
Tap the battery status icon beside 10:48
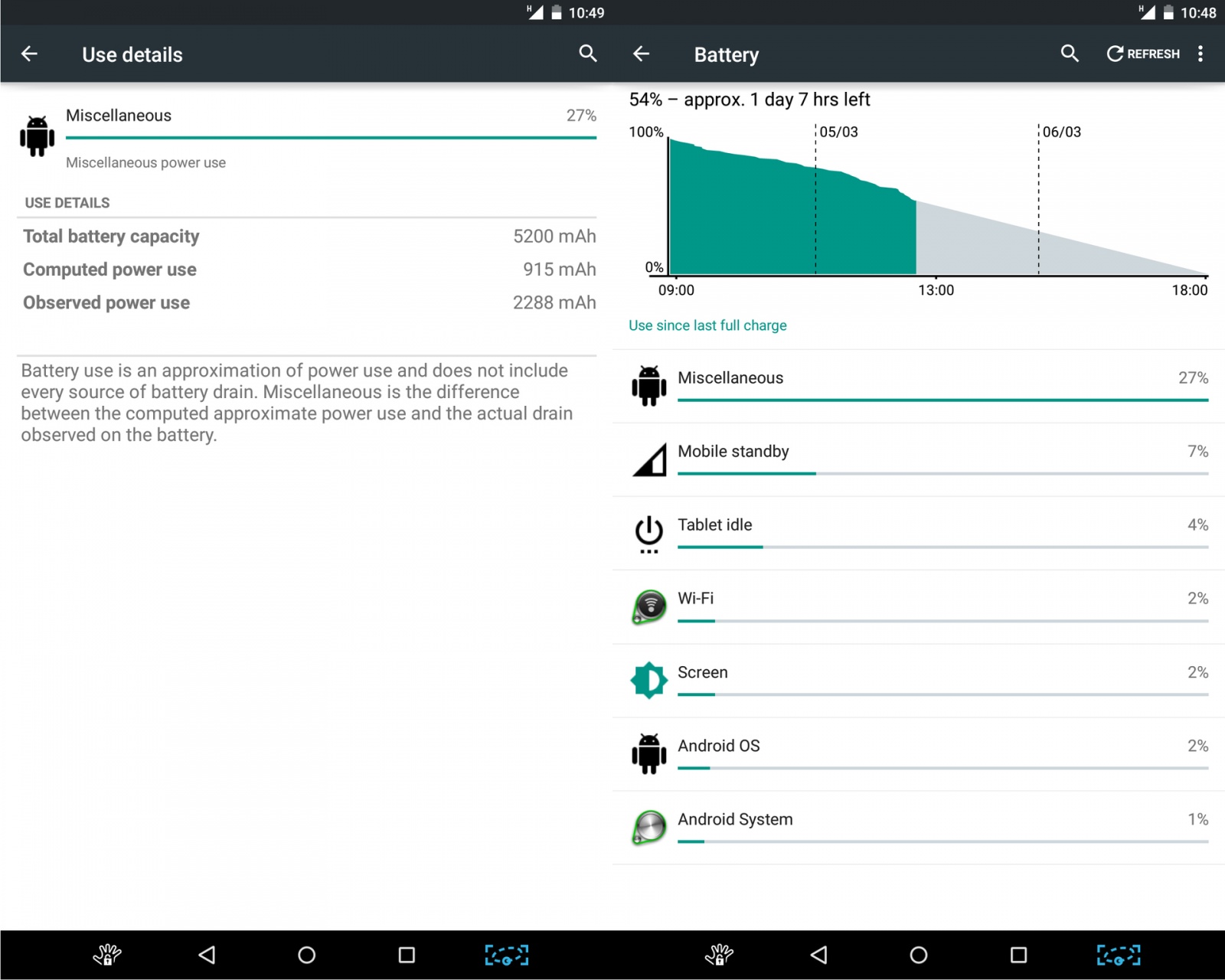[x=1168, y=12]
